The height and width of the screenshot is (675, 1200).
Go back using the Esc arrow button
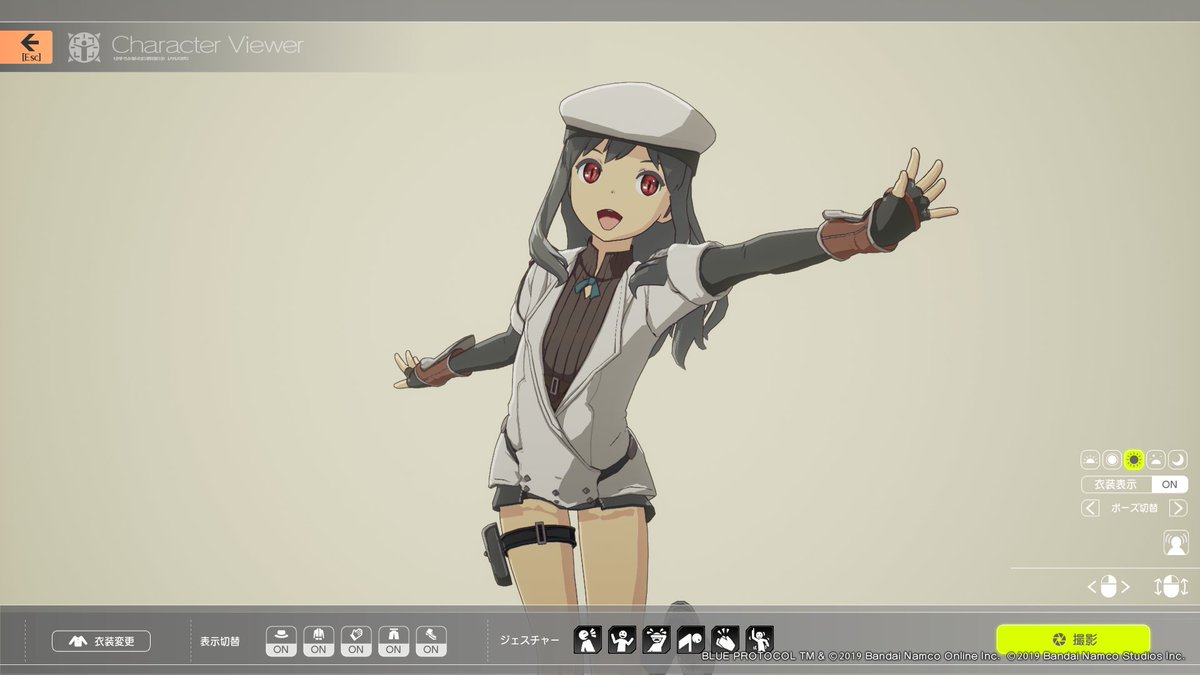point(26,46)
